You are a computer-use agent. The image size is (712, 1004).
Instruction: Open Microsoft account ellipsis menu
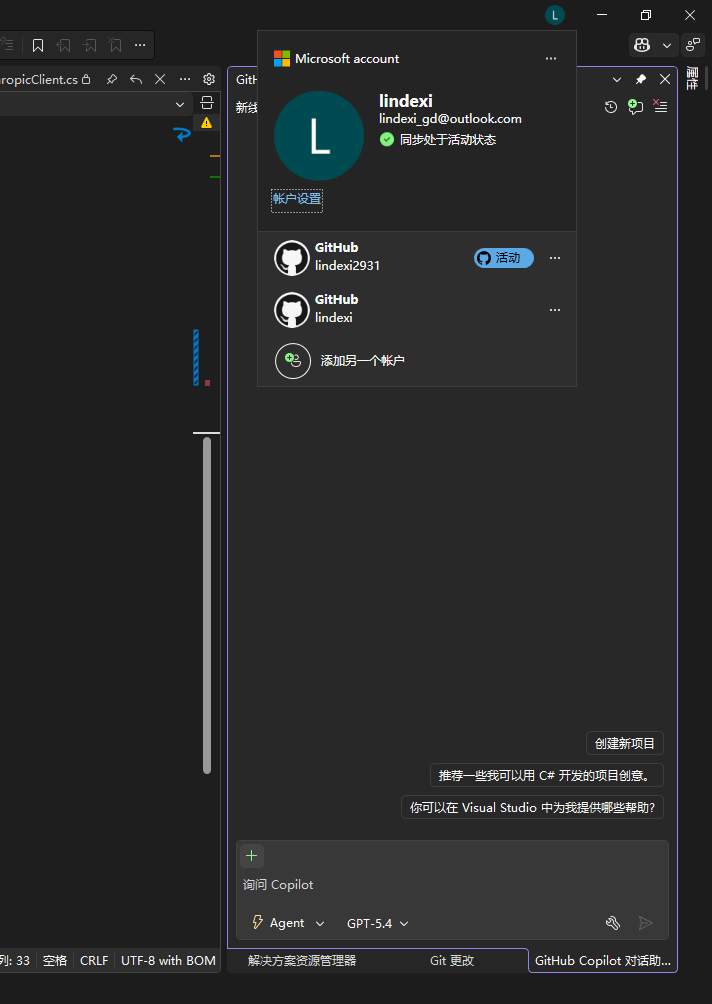pyautogui.click(x=551, y=59)
